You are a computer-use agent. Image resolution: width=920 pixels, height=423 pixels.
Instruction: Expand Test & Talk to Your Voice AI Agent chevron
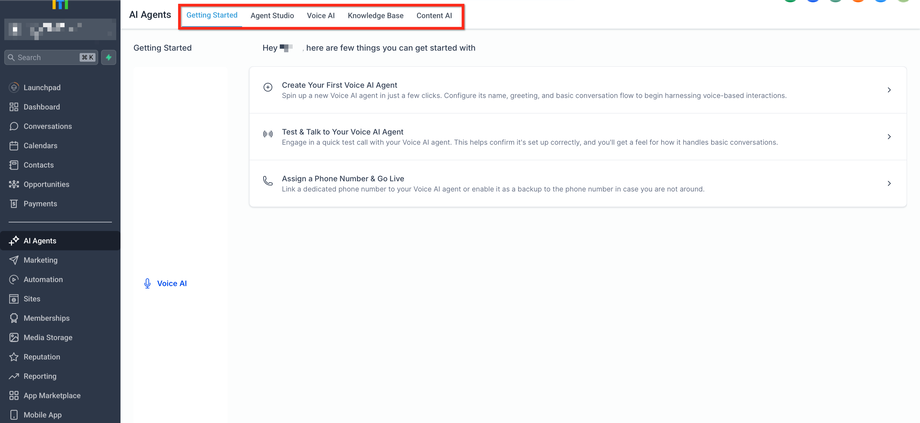tap(889, 137)
